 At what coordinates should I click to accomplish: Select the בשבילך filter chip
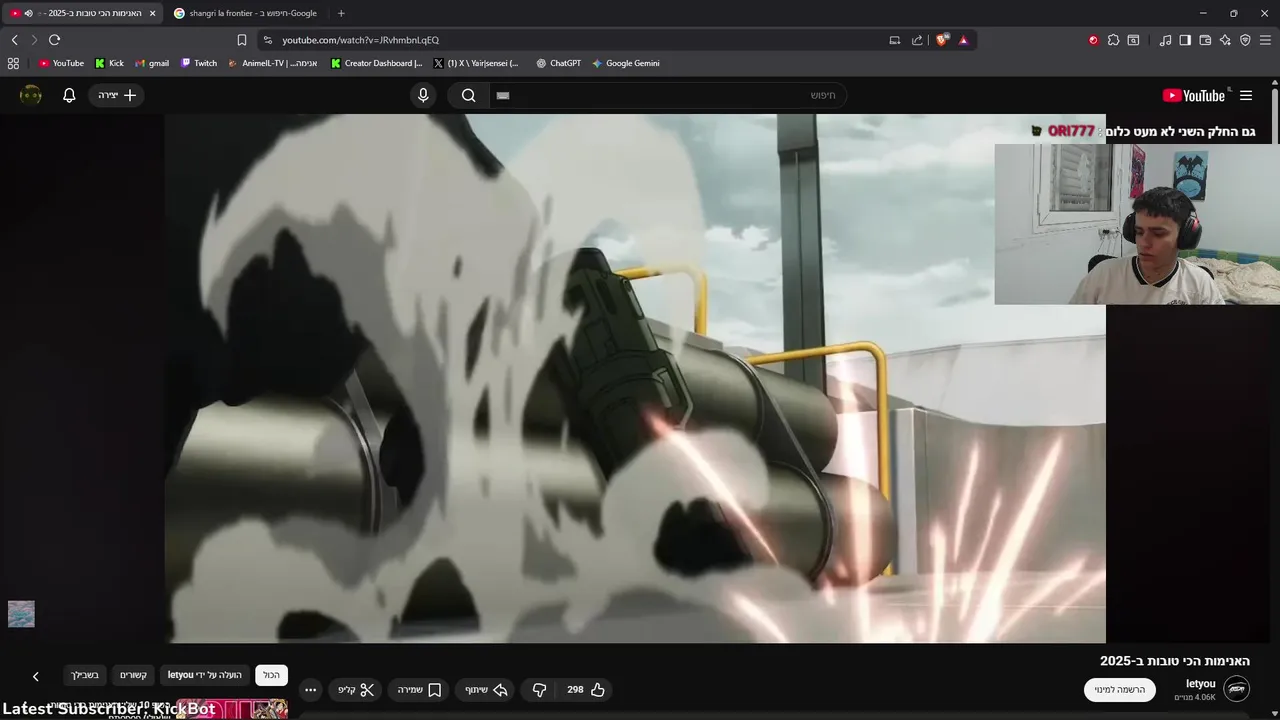click(85, 675)
